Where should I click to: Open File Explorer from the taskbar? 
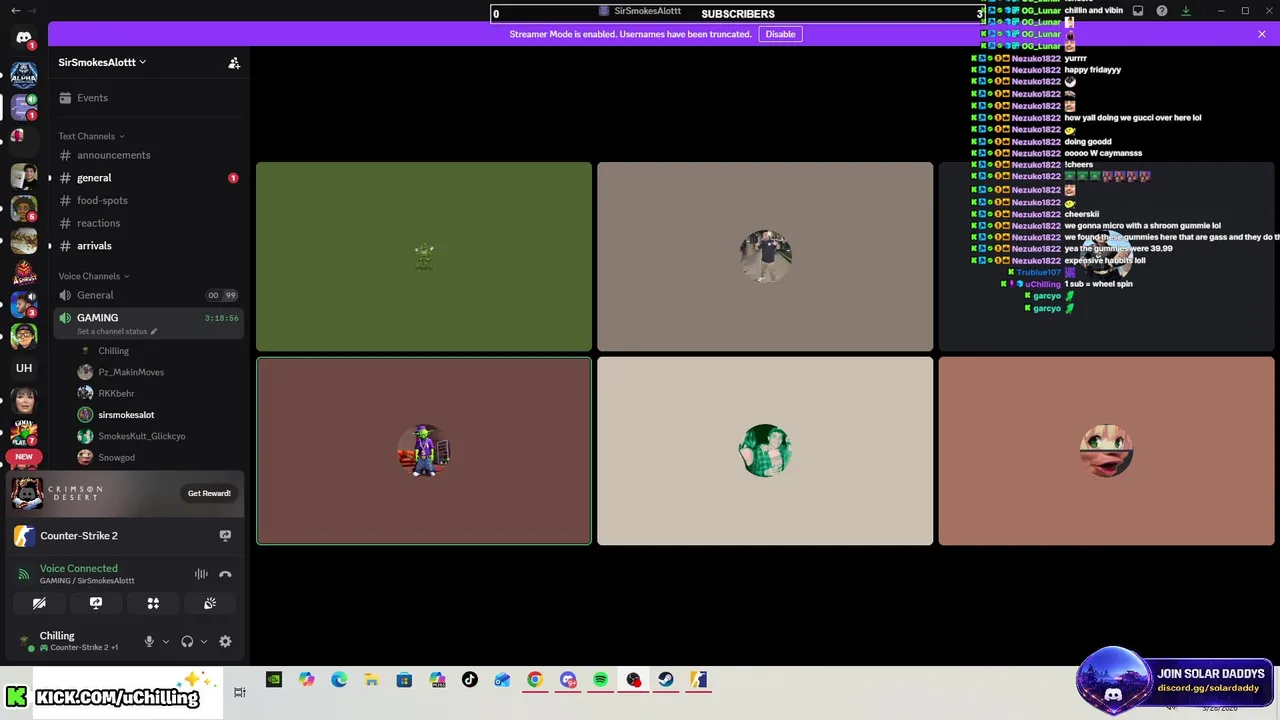point(372,680)
